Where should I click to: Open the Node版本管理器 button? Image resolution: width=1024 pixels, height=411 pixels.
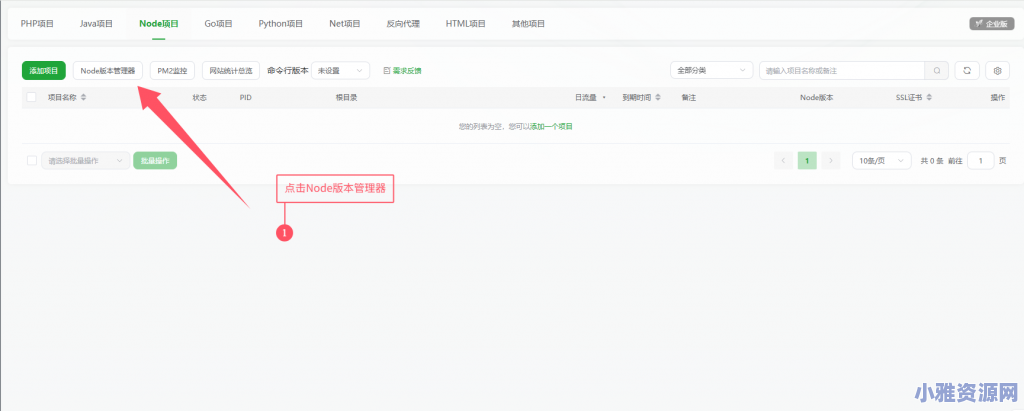point(108,71)
